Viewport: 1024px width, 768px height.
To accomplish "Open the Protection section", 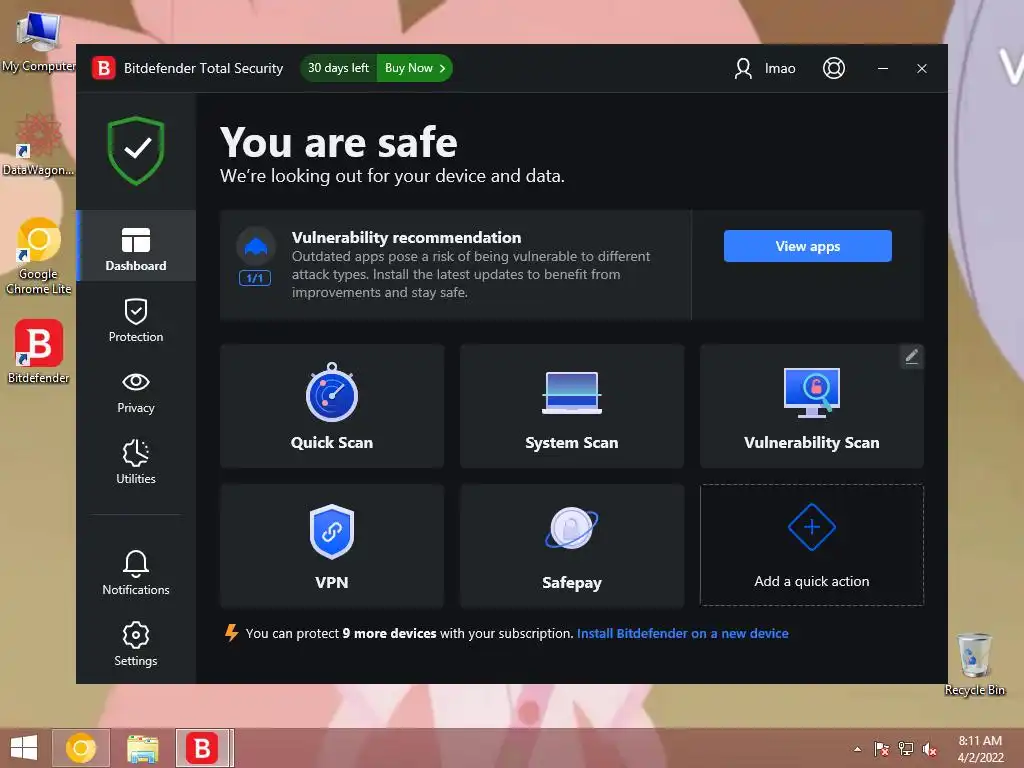I will [x=136, y=320].
